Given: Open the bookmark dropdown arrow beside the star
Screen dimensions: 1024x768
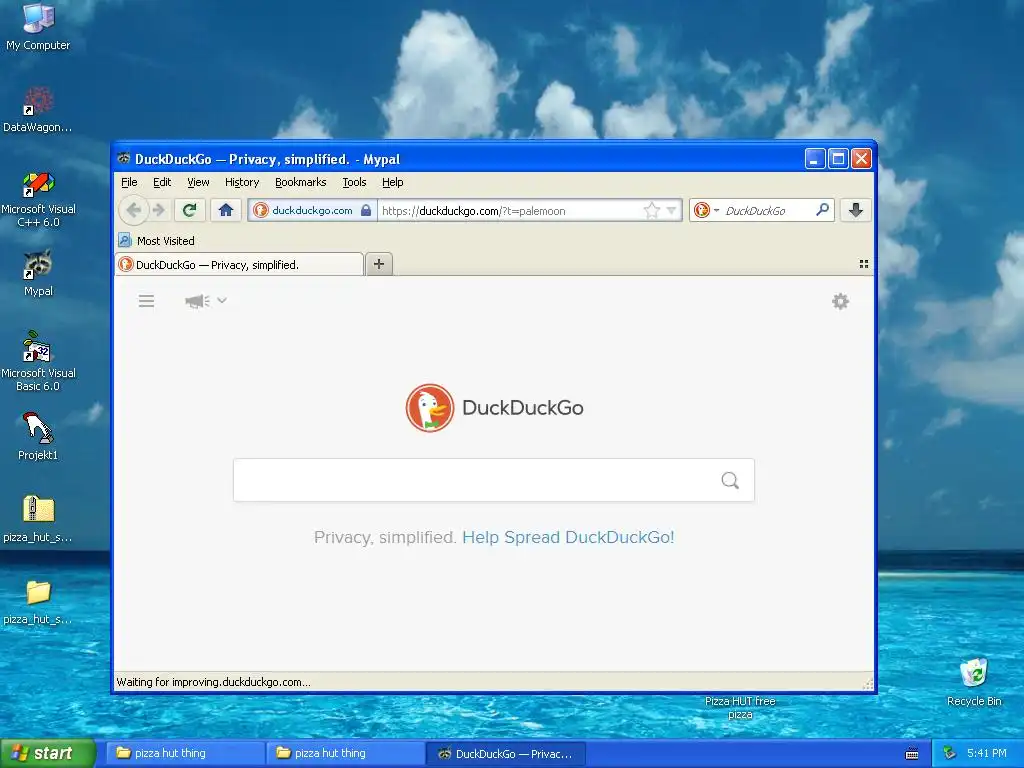Looking at the screenshot, I should tap(671, 210).
